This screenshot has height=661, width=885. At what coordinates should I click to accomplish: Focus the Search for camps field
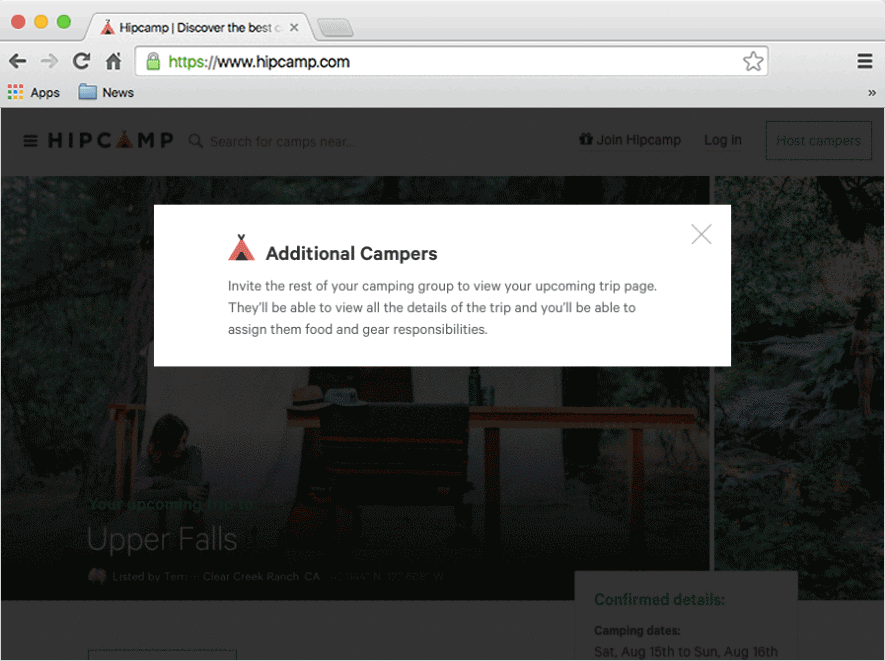pyautogui.click(x=282, y=141)
